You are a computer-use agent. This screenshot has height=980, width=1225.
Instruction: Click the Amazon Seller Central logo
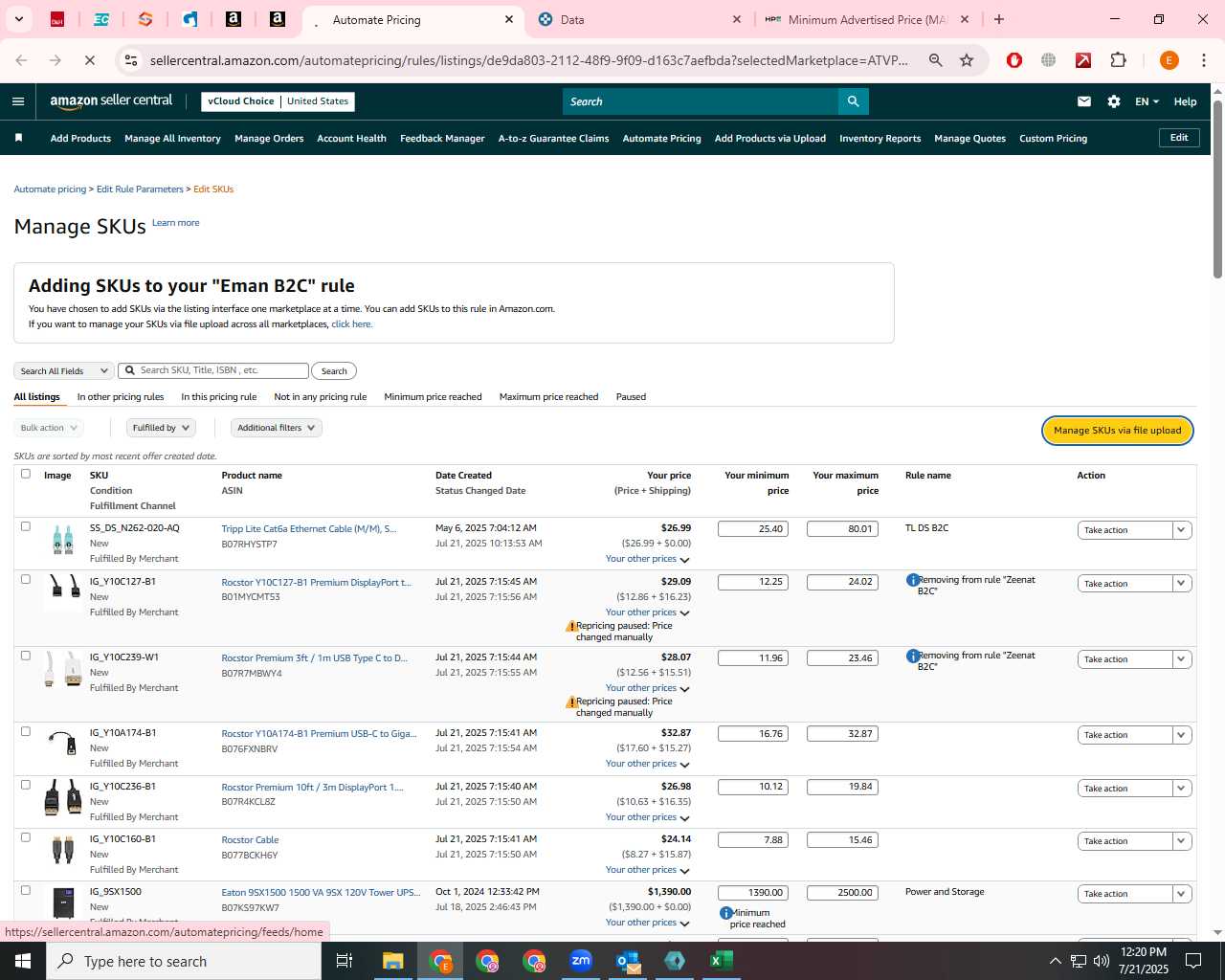pyautogui.click(x=111, y=101)
